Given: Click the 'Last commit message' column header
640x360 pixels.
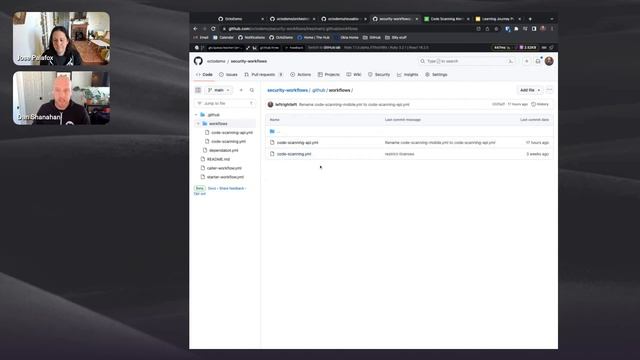Looking at the screenshot, I should (402, 120).
